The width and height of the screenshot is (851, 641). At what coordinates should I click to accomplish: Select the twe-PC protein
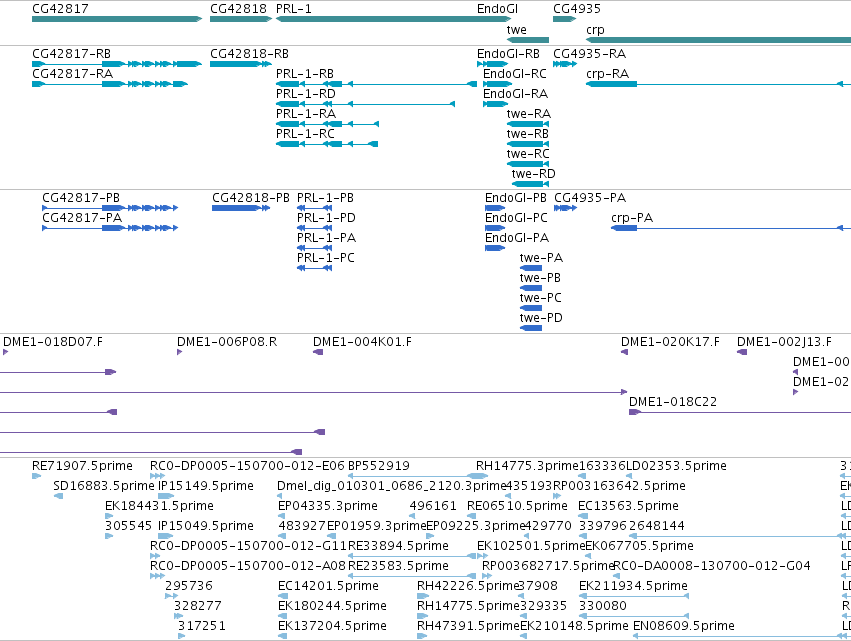pyautogui.click(x=531, y=308)
